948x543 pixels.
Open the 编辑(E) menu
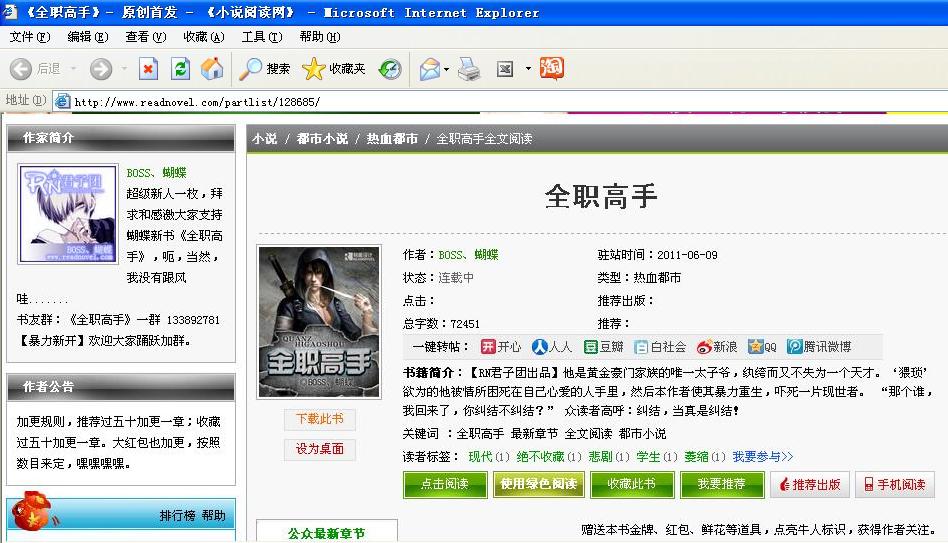point(88,37)
